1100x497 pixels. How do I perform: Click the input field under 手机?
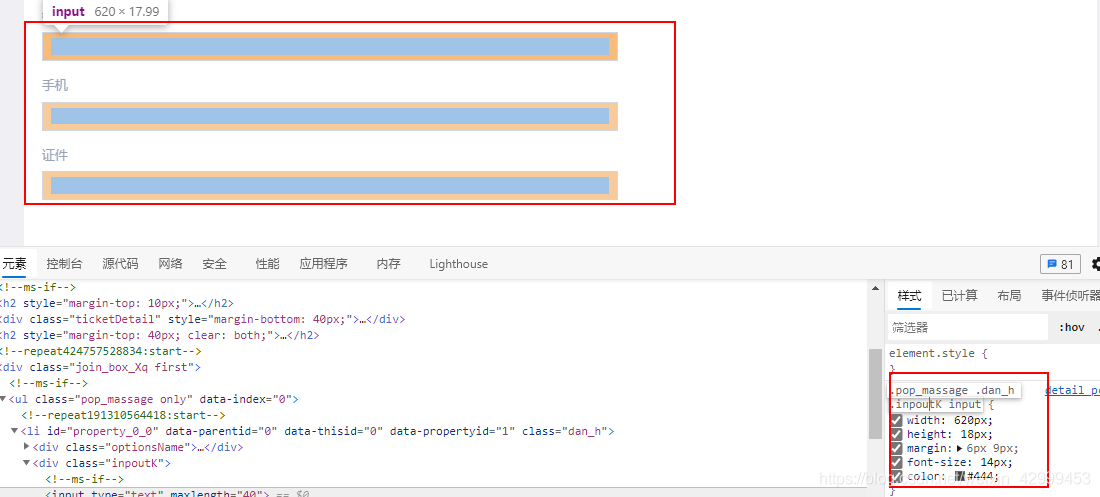330,116
